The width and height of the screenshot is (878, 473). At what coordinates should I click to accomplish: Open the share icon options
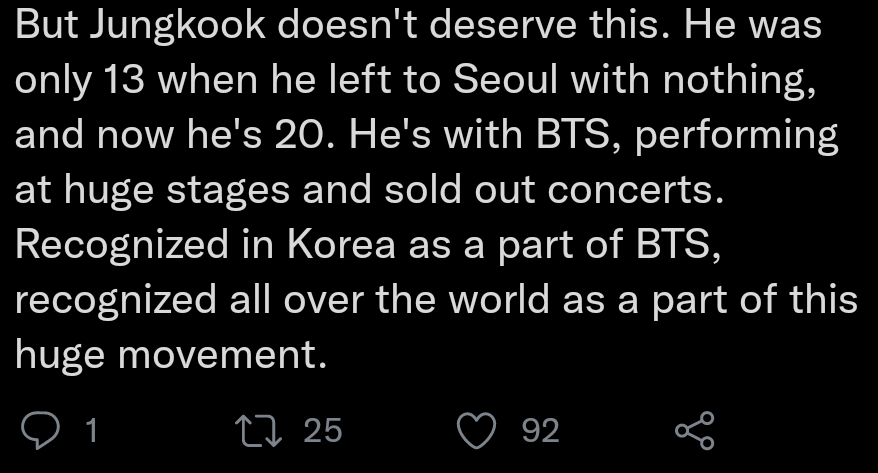click(x=694, y=431)
